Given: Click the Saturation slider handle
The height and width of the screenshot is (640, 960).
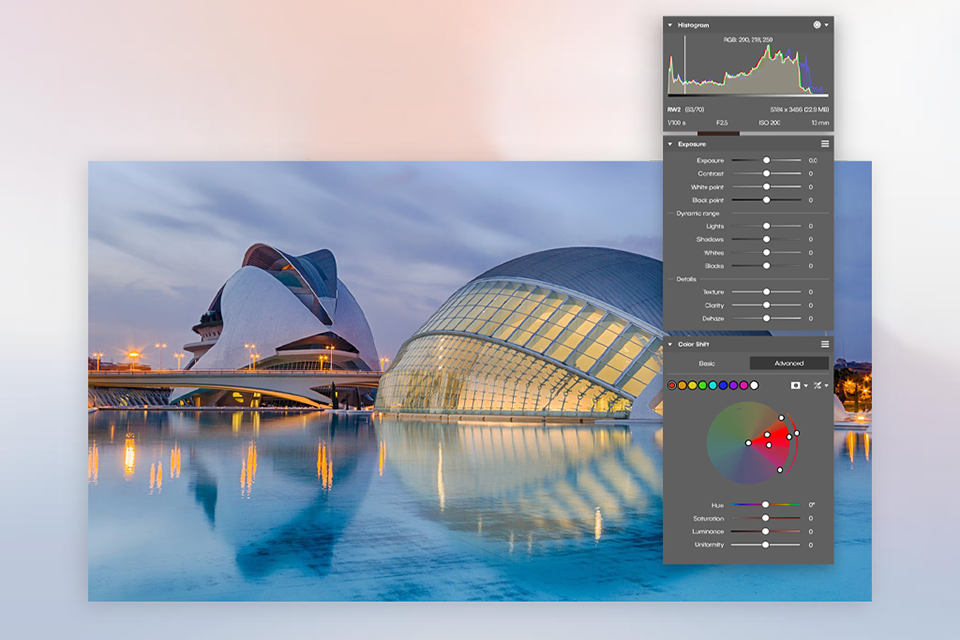Looking at the screenshot, I should [x=765, y=518].
